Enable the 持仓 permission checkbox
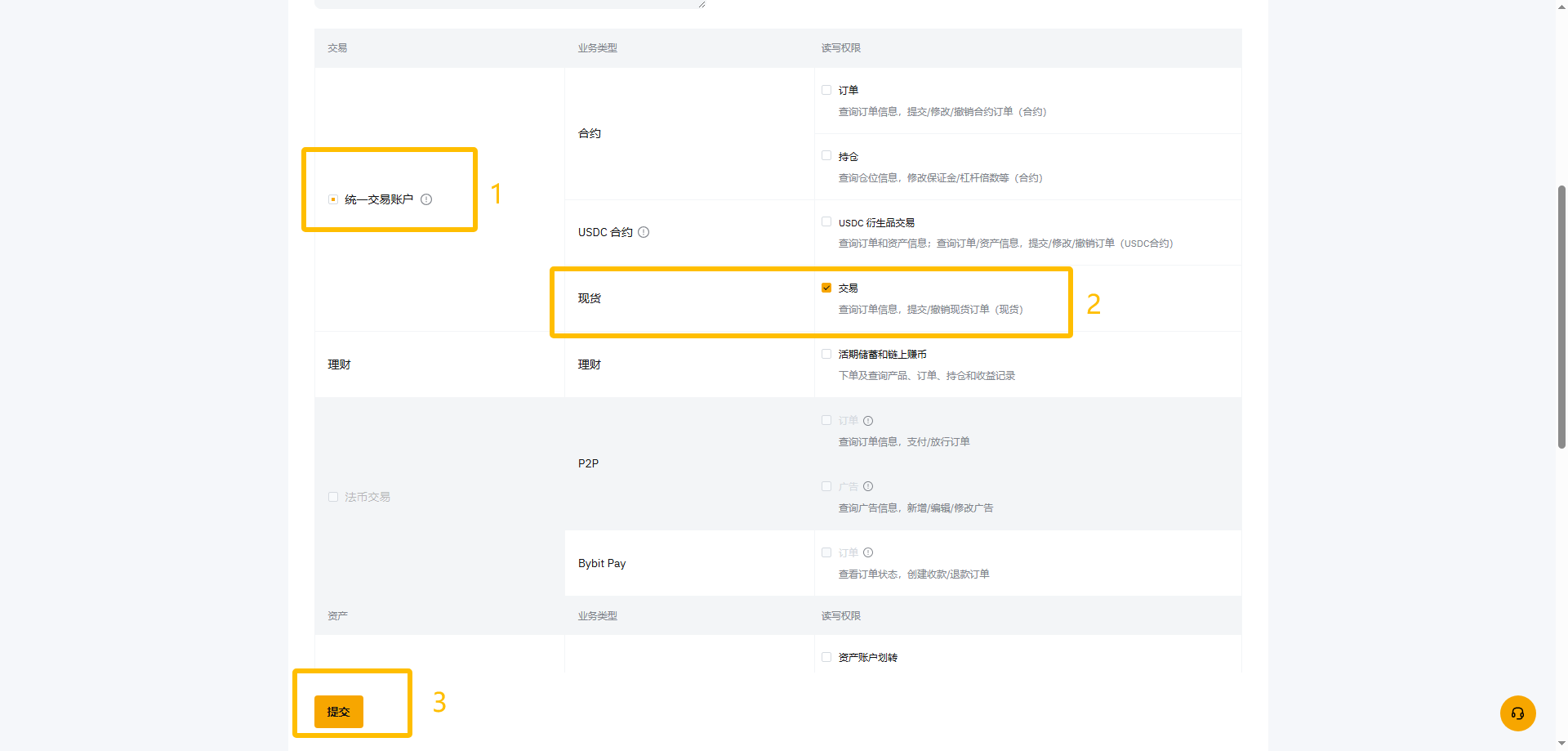This screenshot has width=1568, height=751. [x=826, y=155]
